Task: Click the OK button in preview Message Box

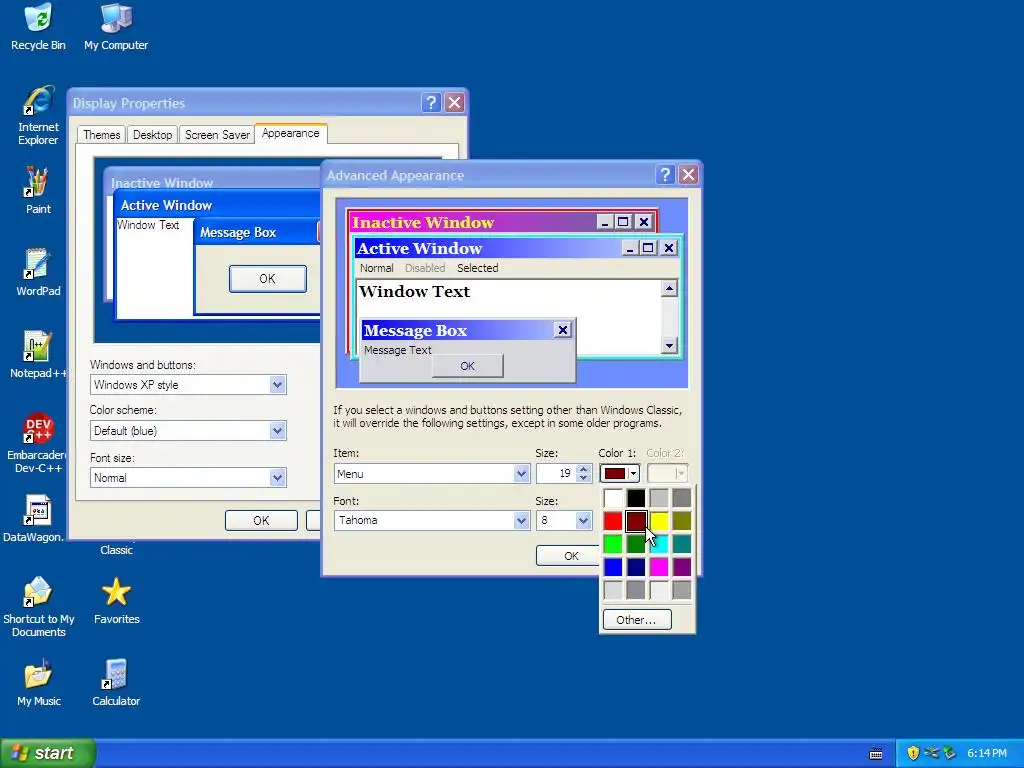Action: (x=468, y=366)
